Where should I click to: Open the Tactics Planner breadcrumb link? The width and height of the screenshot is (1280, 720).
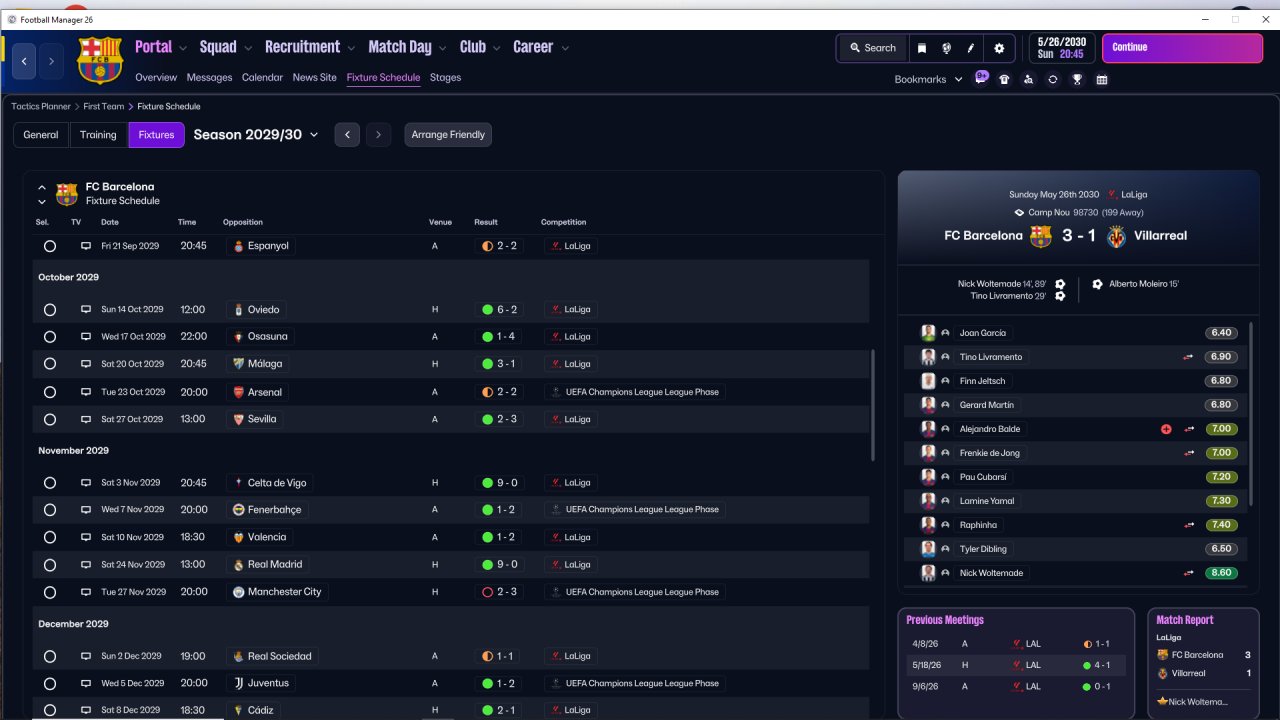pos(41,106)
